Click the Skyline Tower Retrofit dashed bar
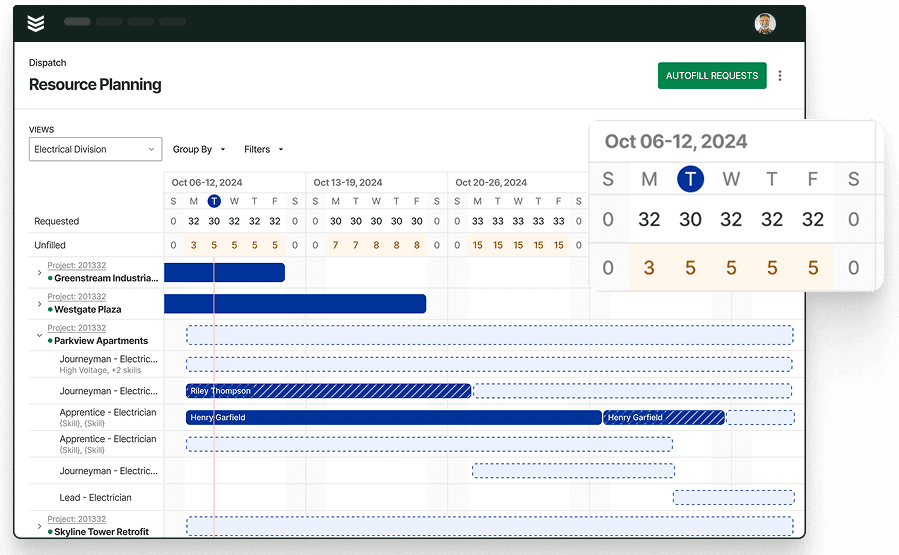The height and width of the screenshot is (555, 899). [490, 526]
